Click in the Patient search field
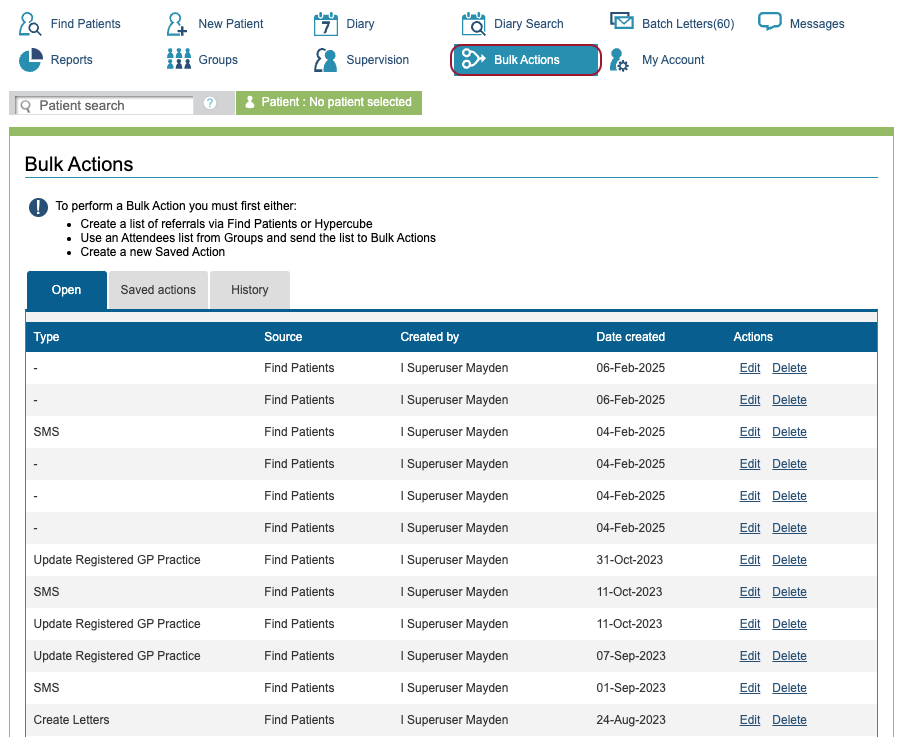This screenshot has width=900, height=737. tap(112, 105)
